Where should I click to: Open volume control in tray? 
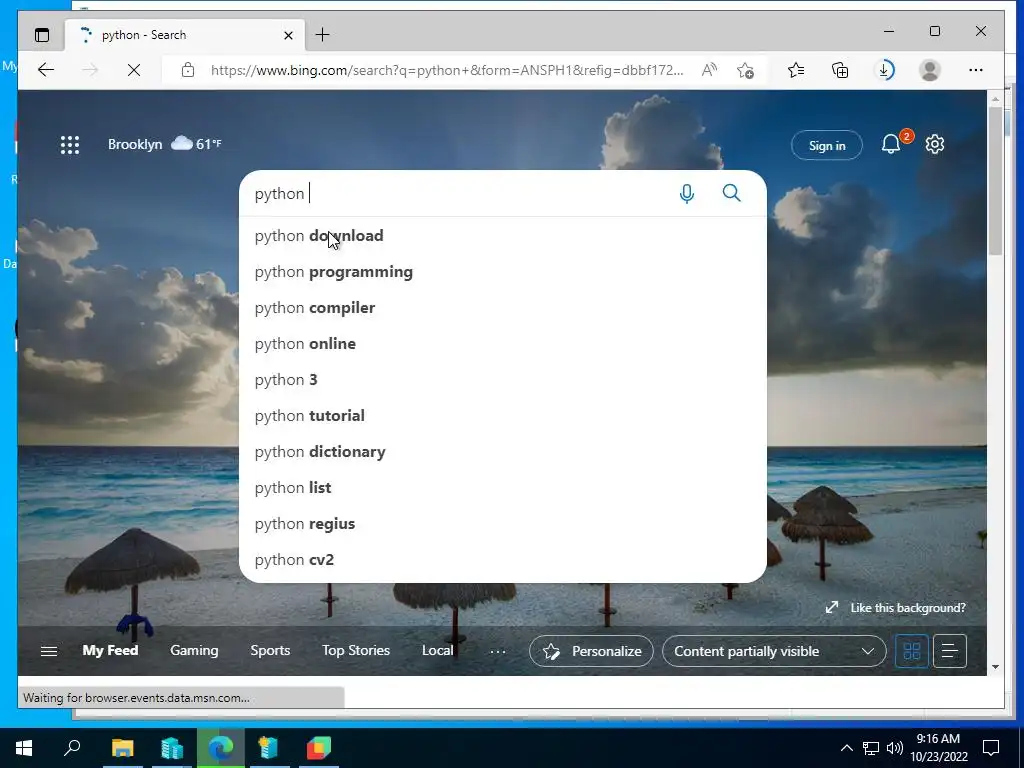(895, 748)
